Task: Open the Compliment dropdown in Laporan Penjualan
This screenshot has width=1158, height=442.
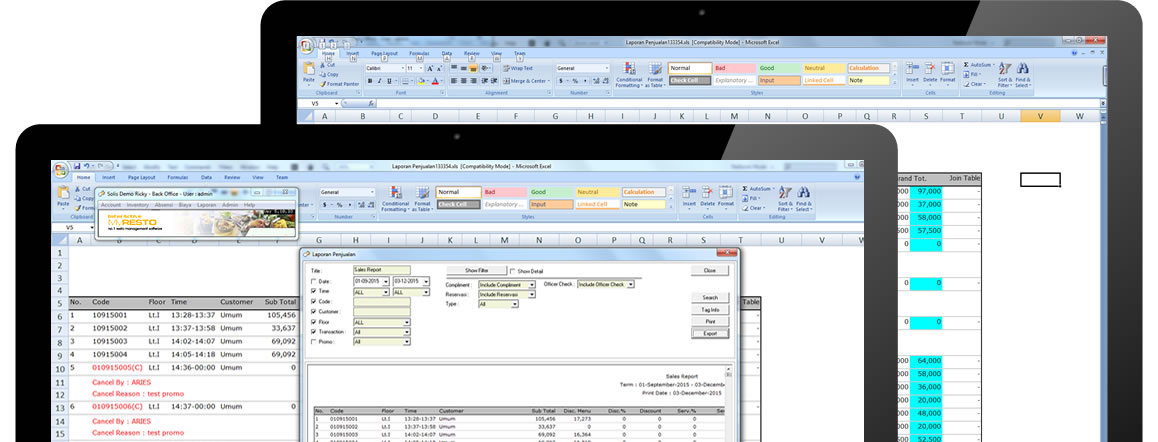Action: coord(532,285)
